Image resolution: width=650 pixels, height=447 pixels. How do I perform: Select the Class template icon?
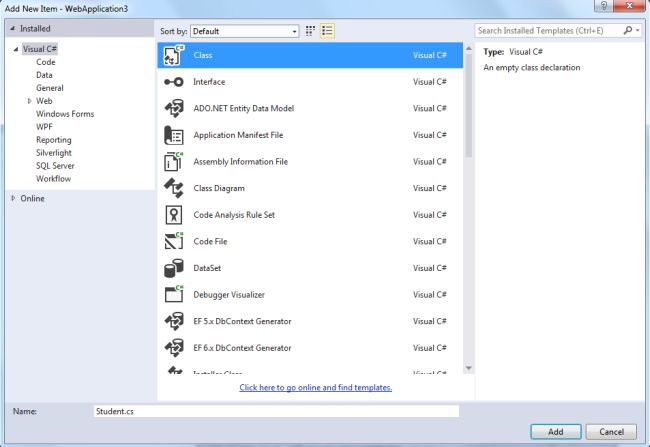point(174,55)
